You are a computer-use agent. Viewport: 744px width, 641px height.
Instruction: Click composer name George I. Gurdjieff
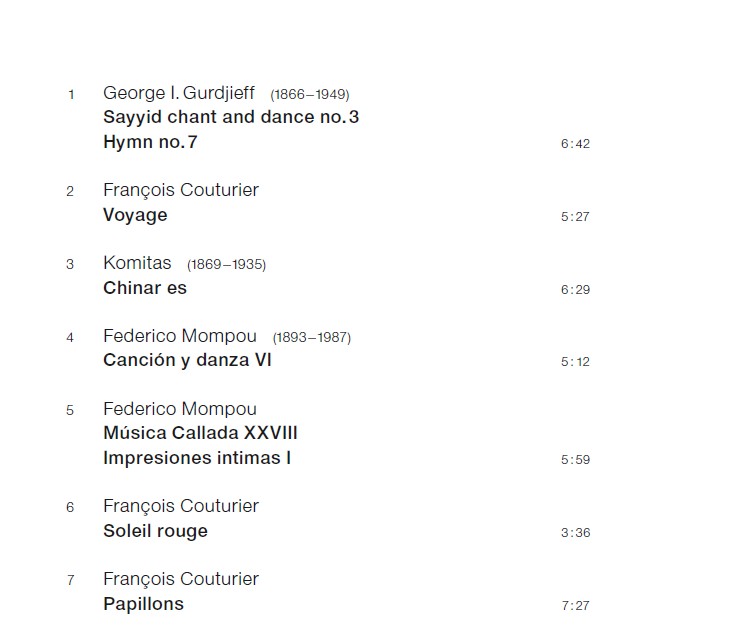click(x=179, y=93)
